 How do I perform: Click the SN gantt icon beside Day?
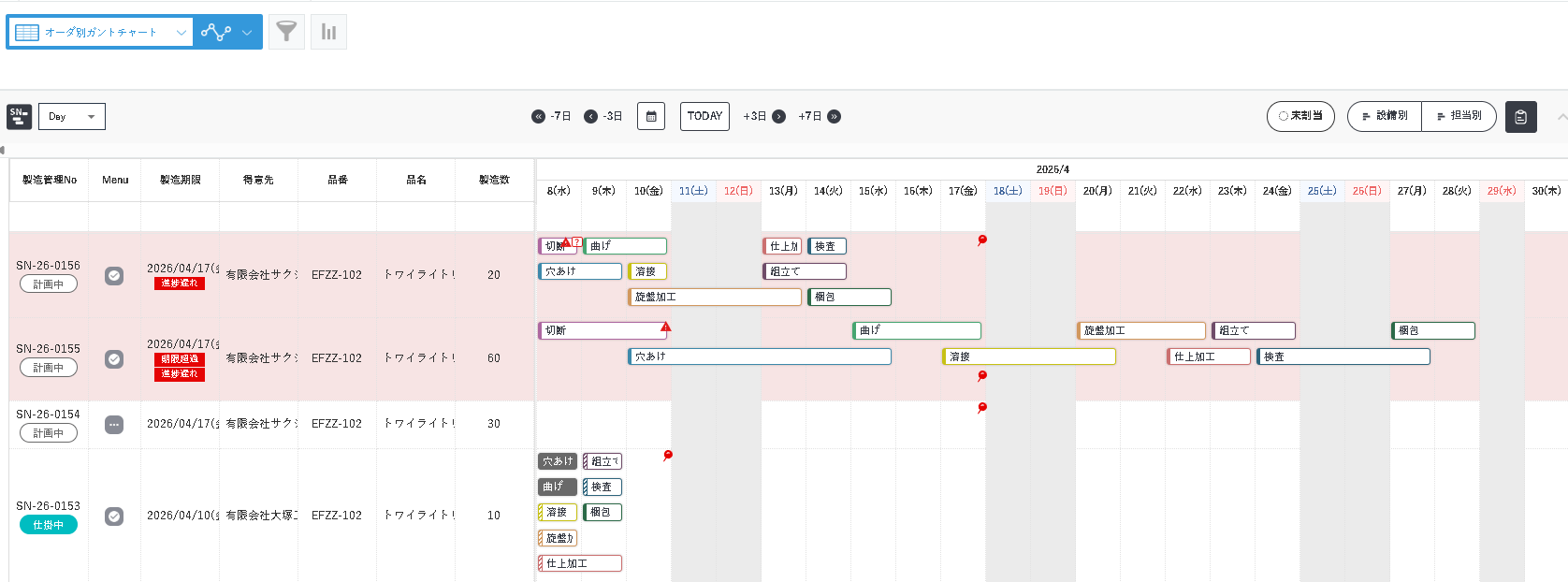pyautogui.click(x=19, y=116)
